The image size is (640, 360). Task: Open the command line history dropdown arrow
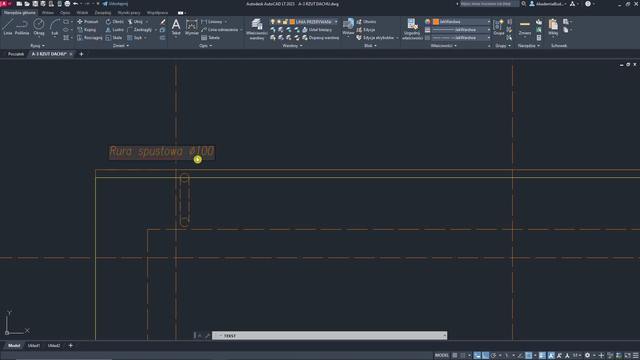click(x=444, y=336)
